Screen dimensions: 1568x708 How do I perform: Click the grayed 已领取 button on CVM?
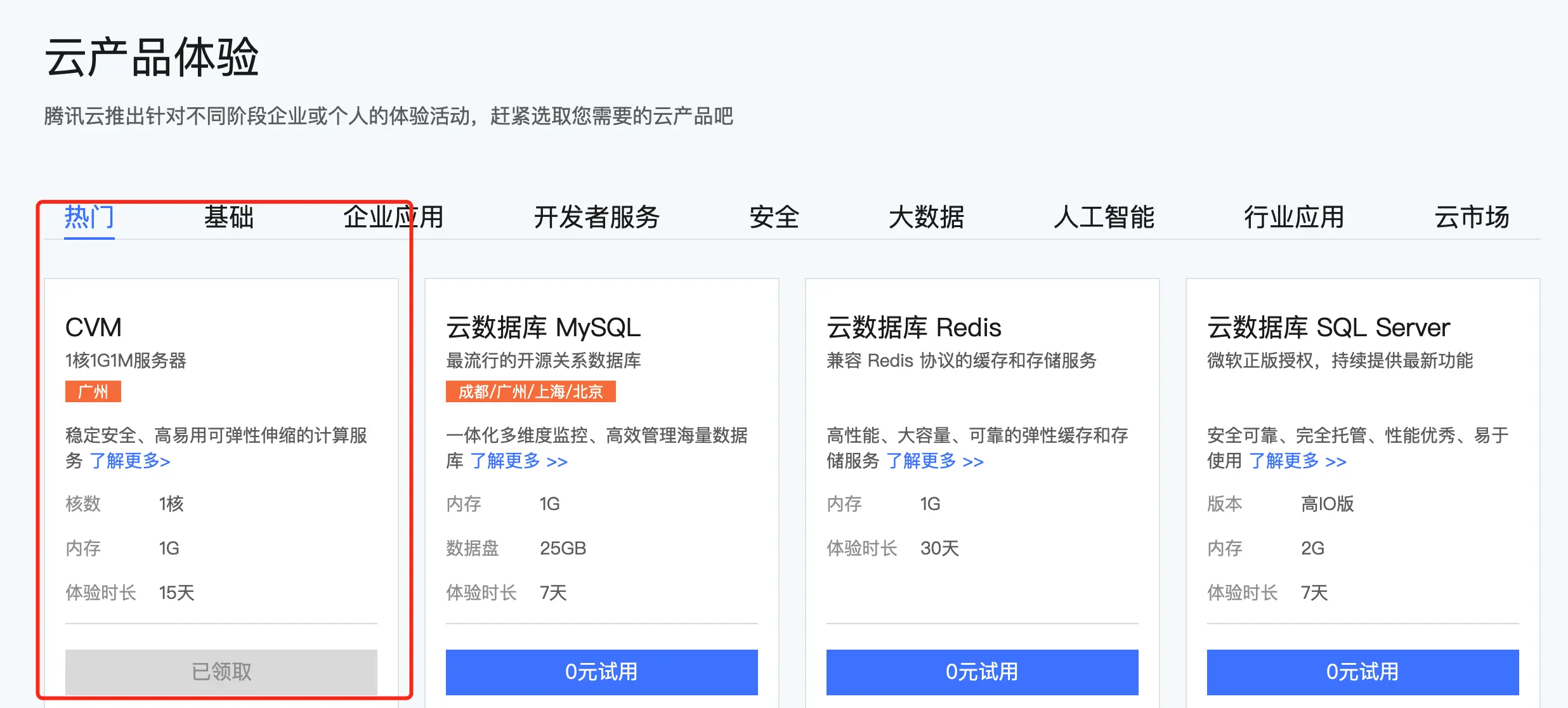[x=221, y=672]
